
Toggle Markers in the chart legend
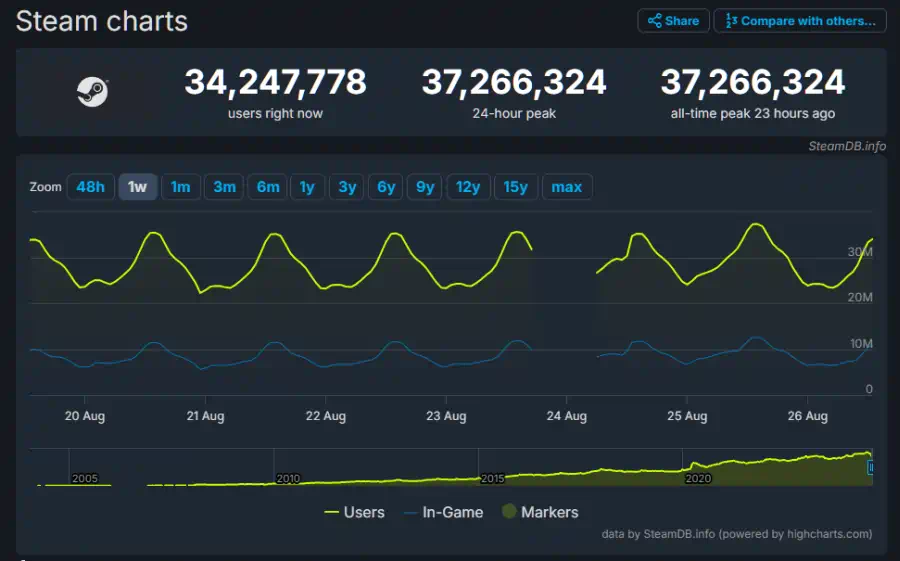[x=540, y=512]
